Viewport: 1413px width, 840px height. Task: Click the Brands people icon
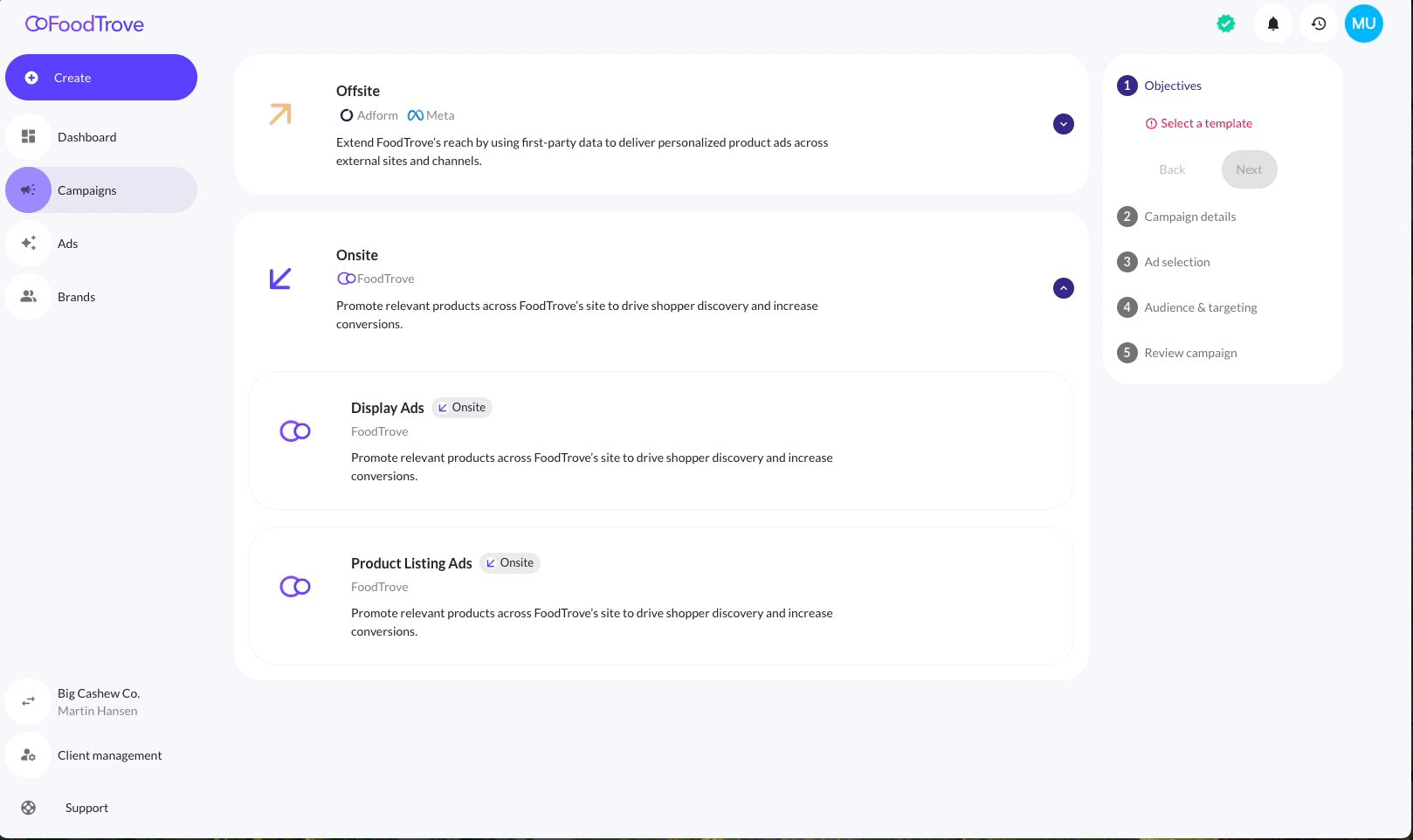[x=29, y=297]
